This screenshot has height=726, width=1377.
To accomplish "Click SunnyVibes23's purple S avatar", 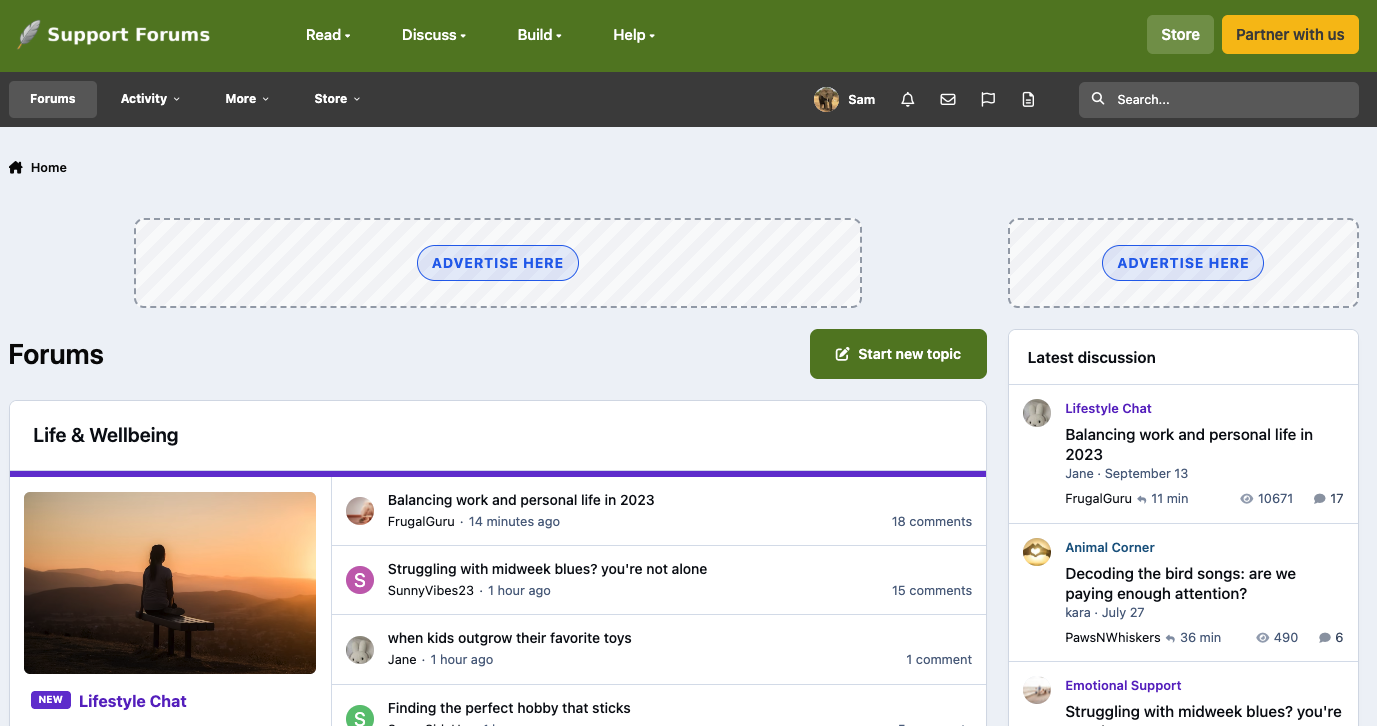I will (359, 580).
